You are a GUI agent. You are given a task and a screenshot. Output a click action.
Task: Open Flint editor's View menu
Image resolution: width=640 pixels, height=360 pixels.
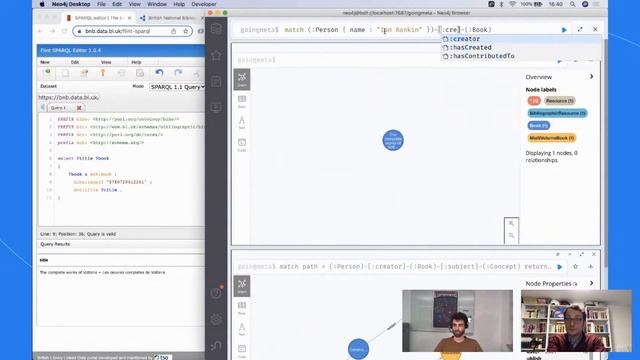(106, 62)
